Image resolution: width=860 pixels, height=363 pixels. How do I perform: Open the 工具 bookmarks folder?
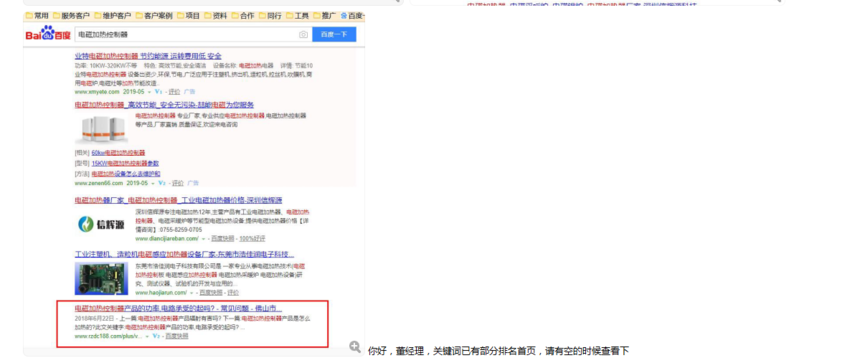[298, 16]
